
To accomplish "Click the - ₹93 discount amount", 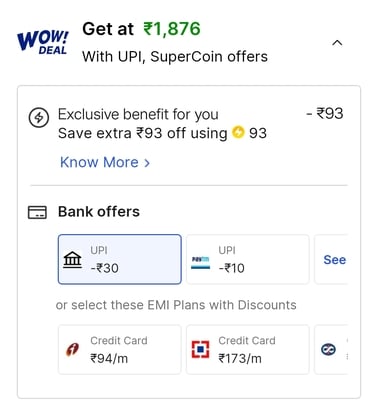I will pos(324,114).
